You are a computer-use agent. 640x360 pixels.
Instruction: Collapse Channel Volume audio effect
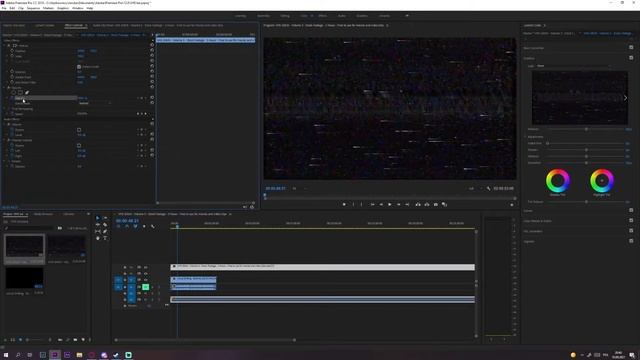5,140
